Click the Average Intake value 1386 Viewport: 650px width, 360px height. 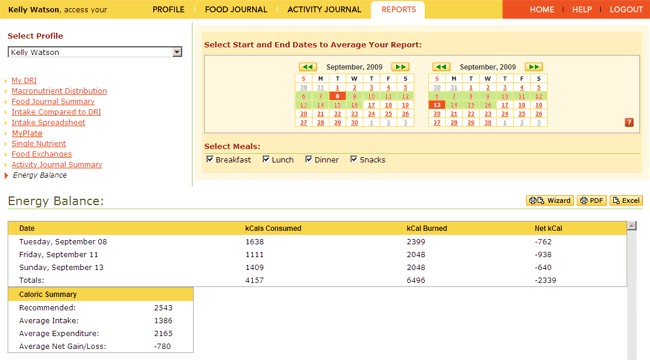[163, 321]
